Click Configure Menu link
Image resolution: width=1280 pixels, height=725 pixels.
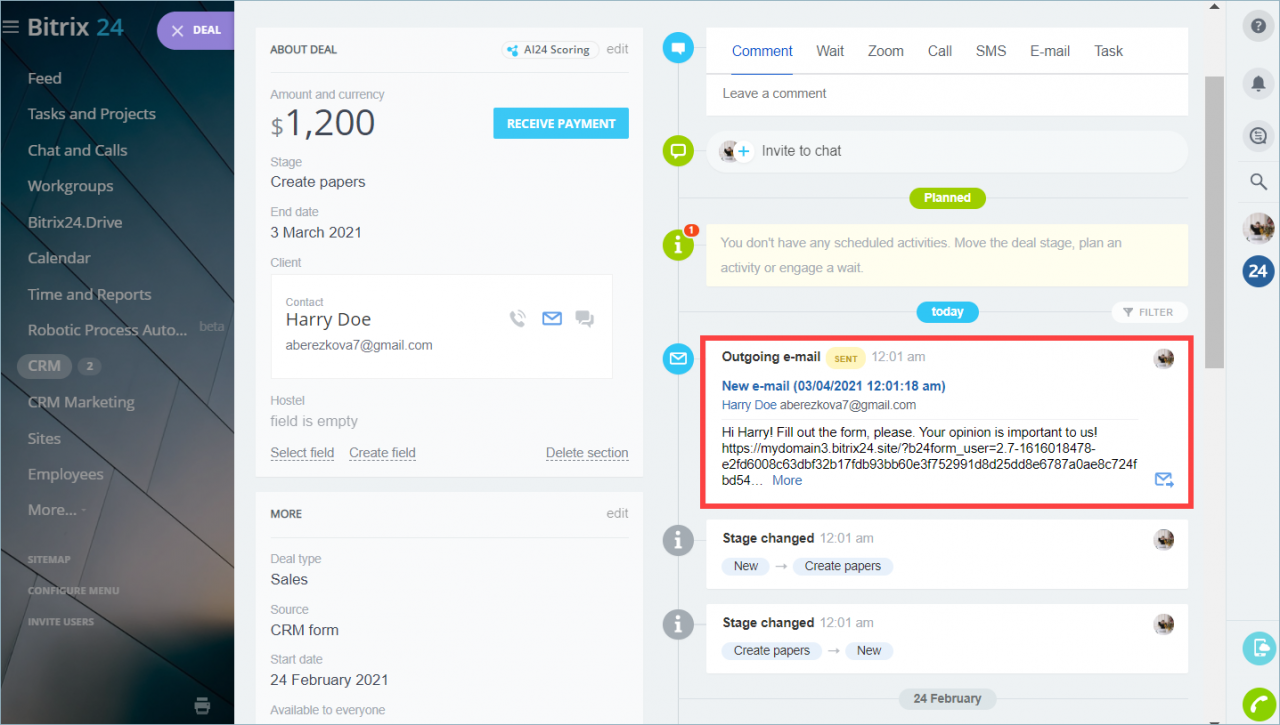[73, 591]
